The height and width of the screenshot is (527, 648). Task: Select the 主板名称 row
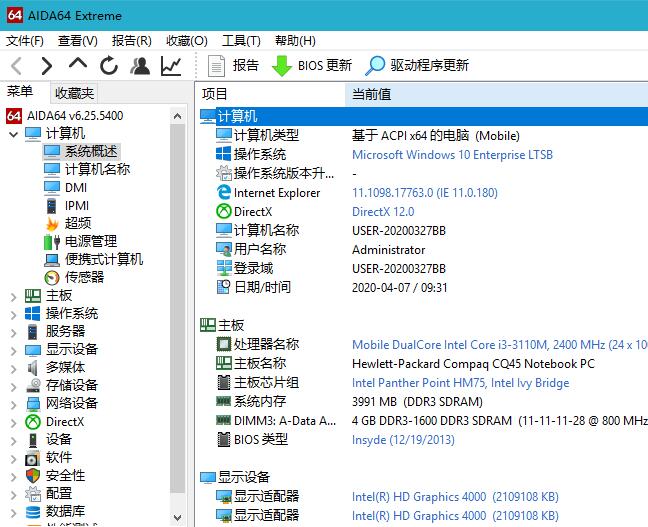click(424, 364)
